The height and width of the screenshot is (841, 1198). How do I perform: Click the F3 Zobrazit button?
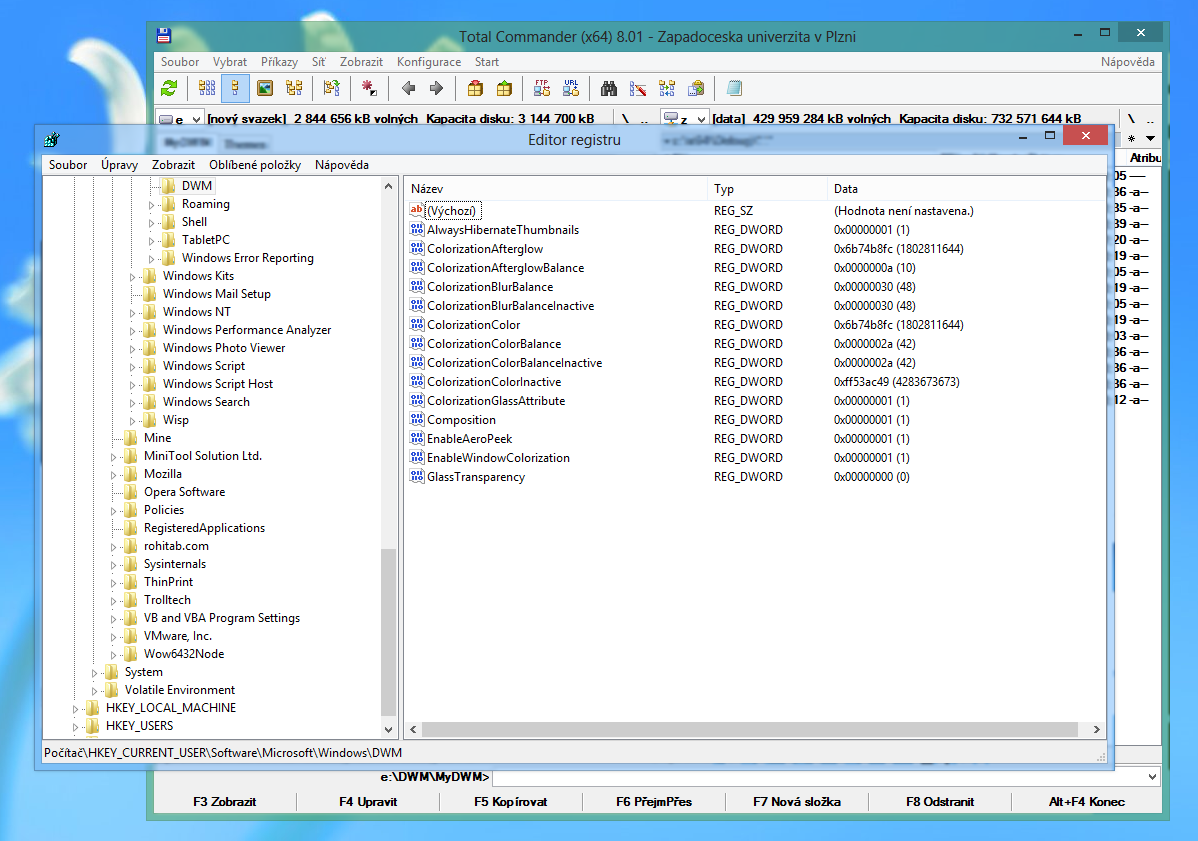click(x=225, y=801)
